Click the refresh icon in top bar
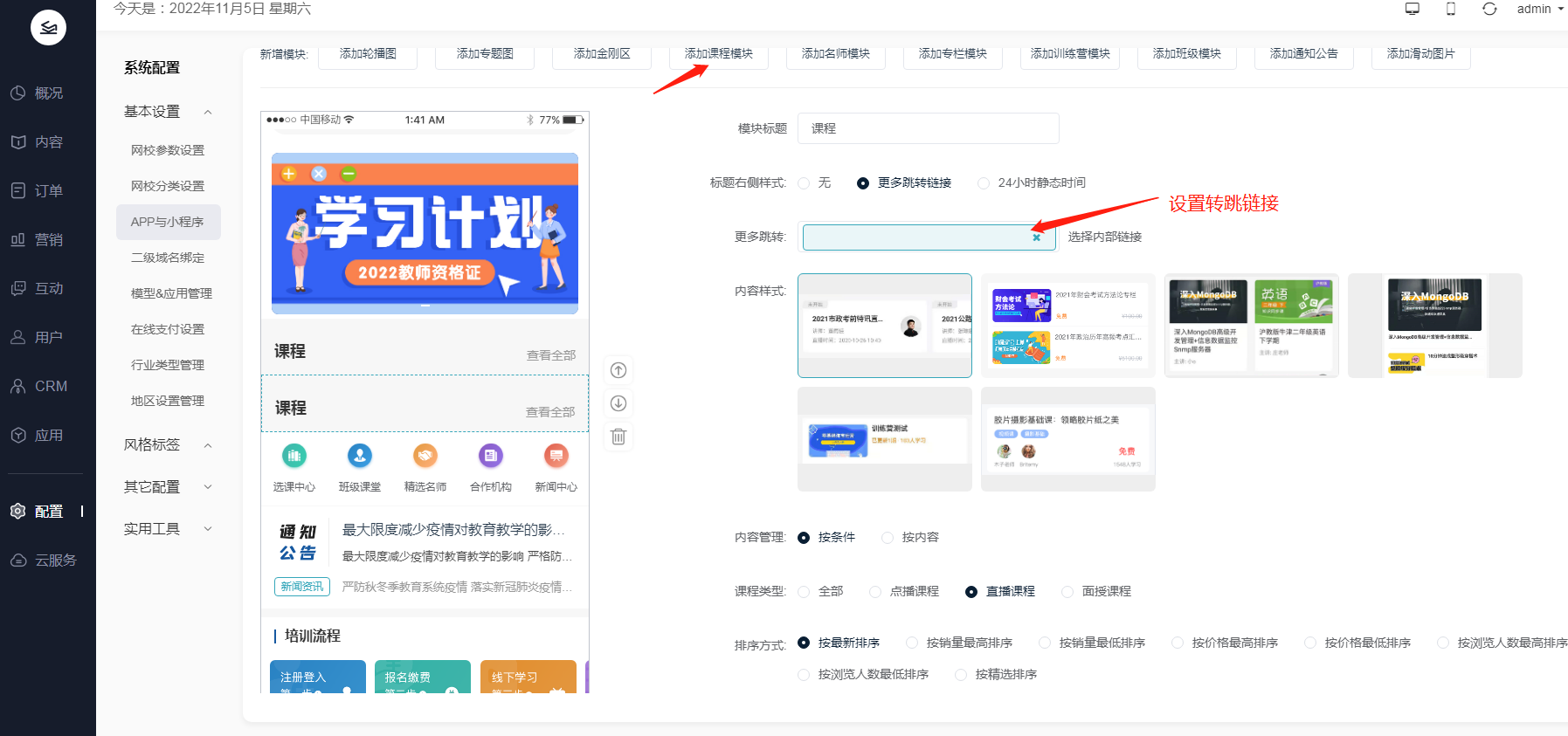The width and height of the screenshot is (1568, 736). tap(1489, 9)
